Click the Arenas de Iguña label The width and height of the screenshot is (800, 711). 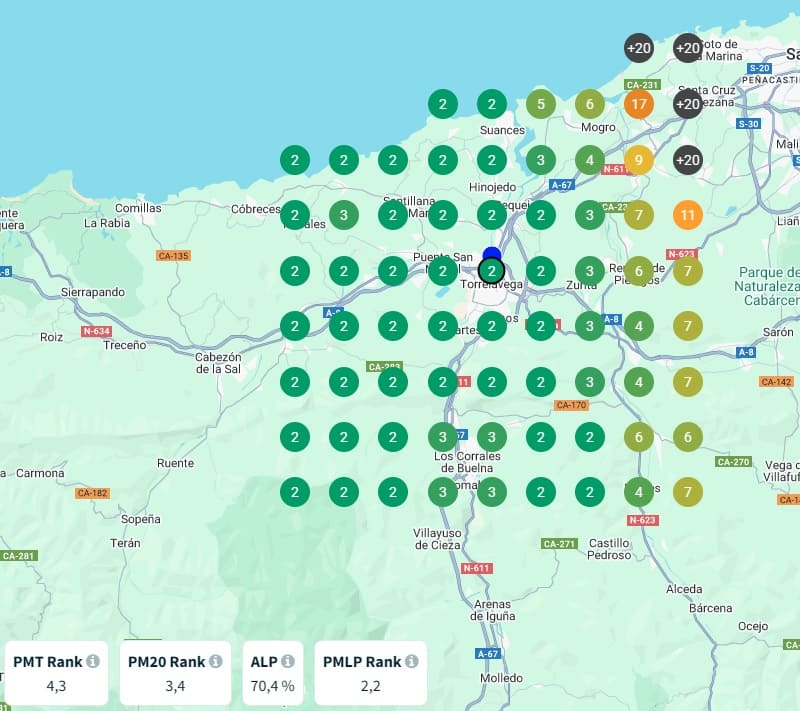click(x=492, y=610)
